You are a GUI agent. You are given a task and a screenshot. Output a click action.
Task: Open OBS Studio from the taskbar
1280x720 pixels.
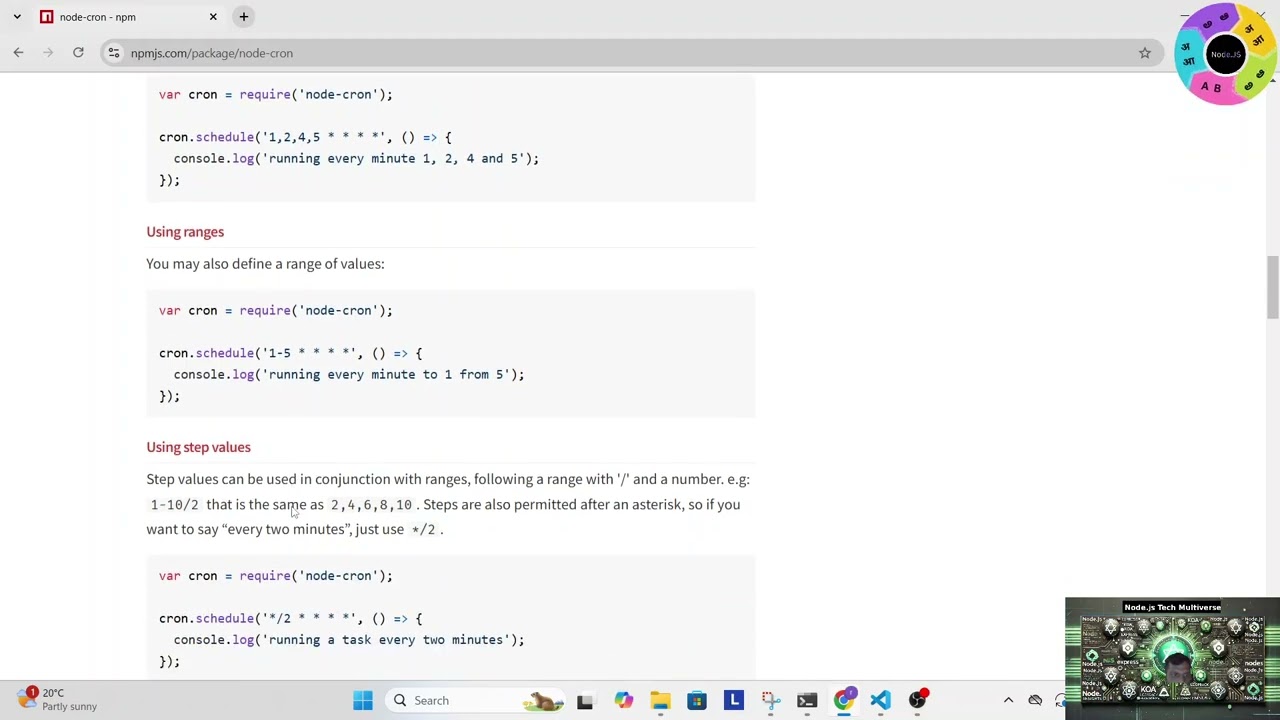click(917, 701)
